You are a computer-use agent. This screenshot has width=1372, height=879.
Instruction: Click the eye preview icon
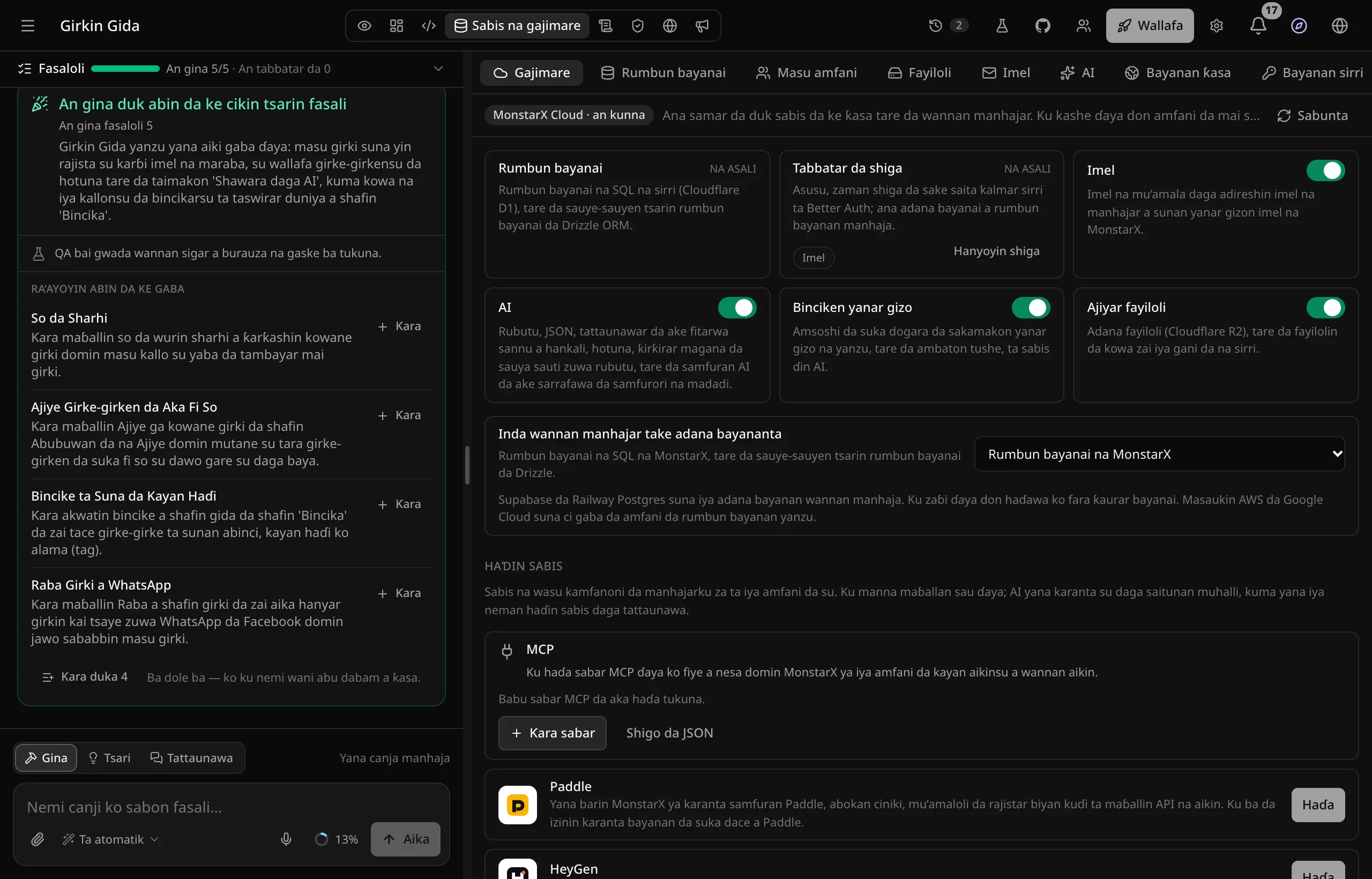click(364, 26)
